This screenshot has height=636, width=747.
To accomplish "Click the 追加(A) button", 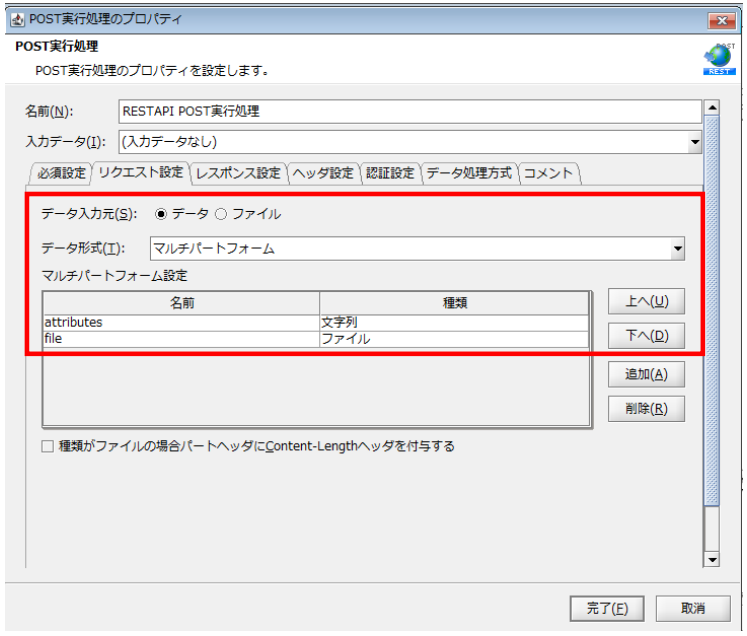I will pos(646,374).
